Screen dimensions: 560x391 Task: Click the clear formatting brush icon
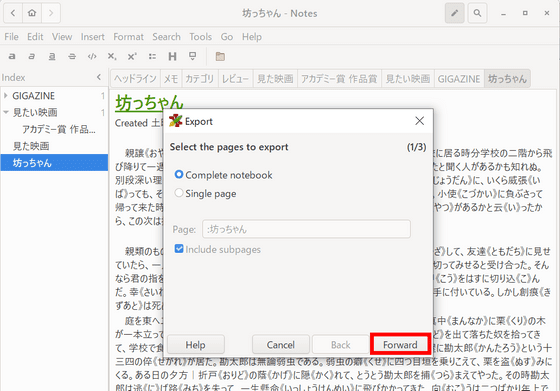(x=192, y=56)
